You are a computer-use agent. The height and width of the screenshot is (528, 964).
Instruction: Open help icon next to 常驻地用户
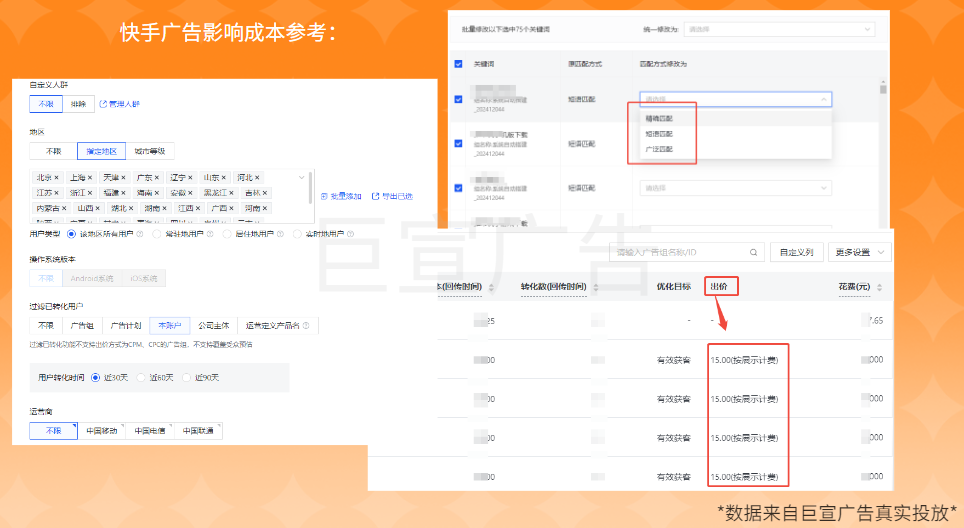point(210,234)
